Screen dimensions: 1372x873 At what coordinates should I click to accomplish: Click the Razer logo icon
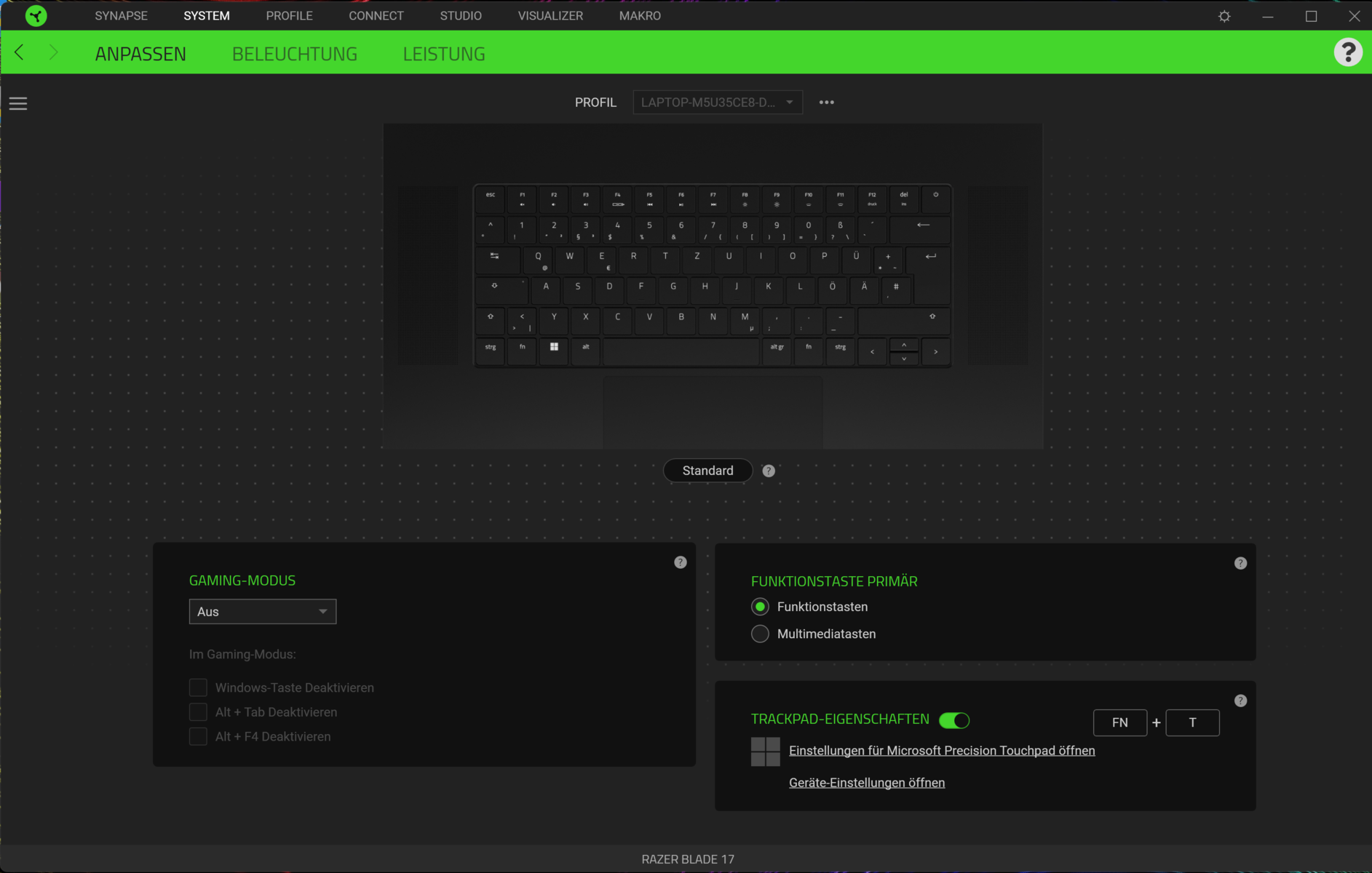click(36, 16)
